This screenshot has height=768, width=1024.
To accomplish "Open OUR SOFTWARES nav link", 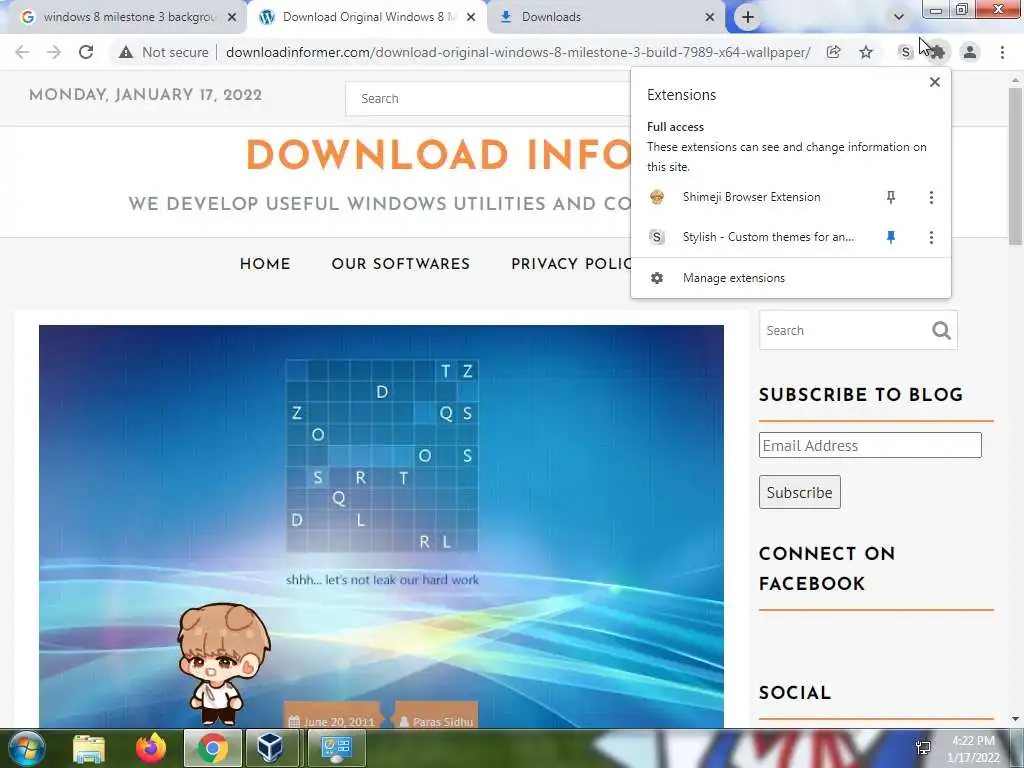I will (400, 264).
